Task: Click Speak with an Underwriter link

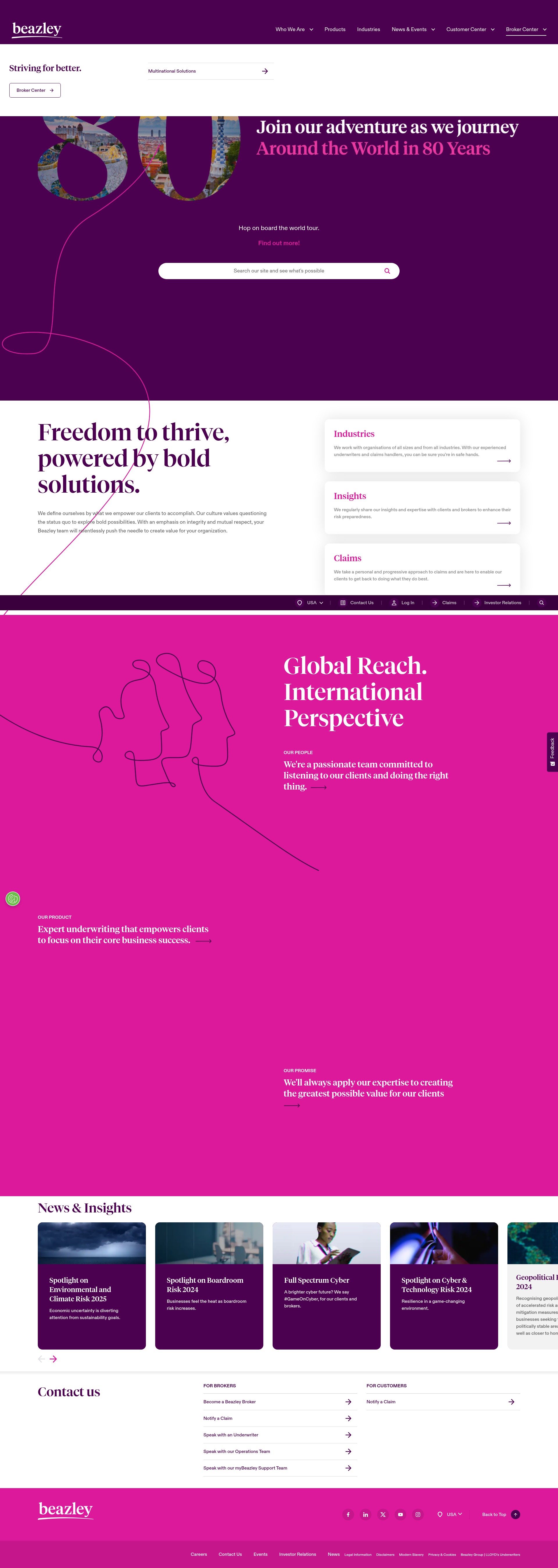Action: click(231, 1435)
